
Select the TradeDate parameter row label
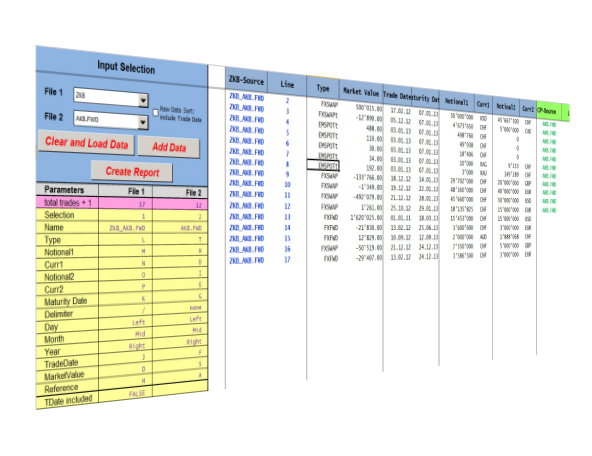click(67, 364)
